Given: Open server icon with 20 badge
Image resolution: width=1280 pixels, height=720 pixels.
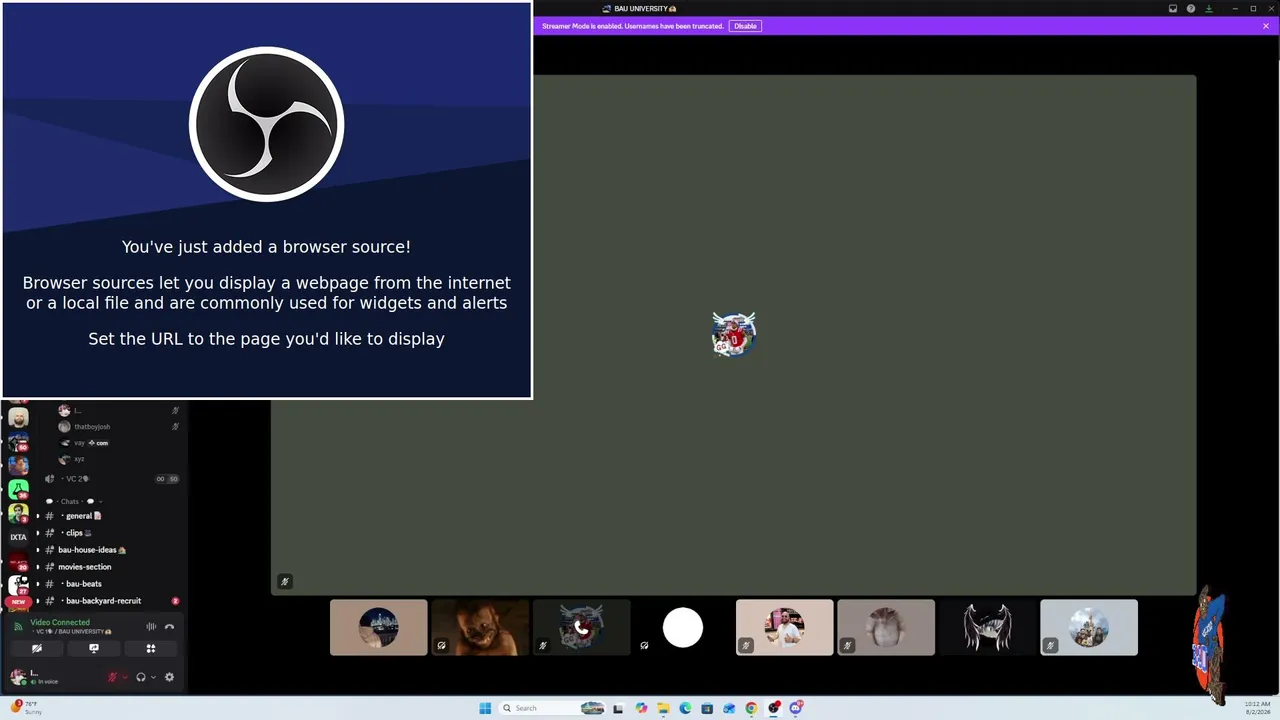Looking at the screenshot, I should click(18, 561).
